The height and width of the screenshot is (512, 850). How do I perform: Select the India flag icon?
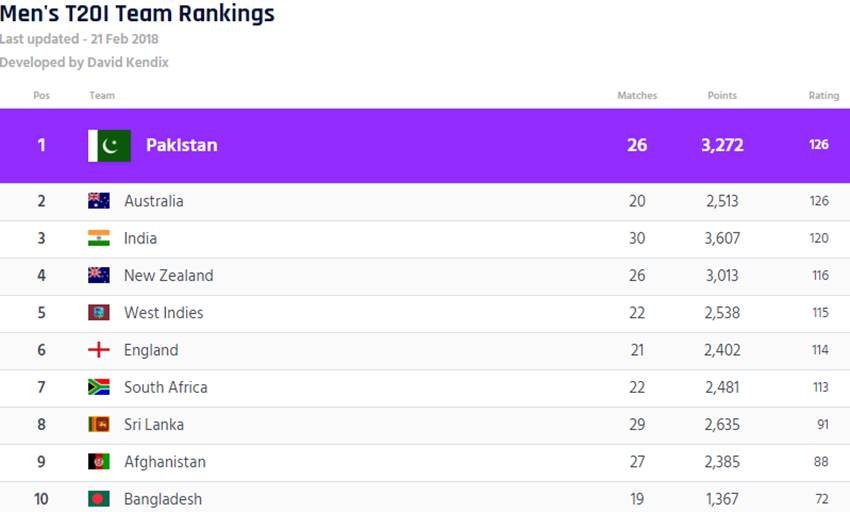[x=99, y=238]
